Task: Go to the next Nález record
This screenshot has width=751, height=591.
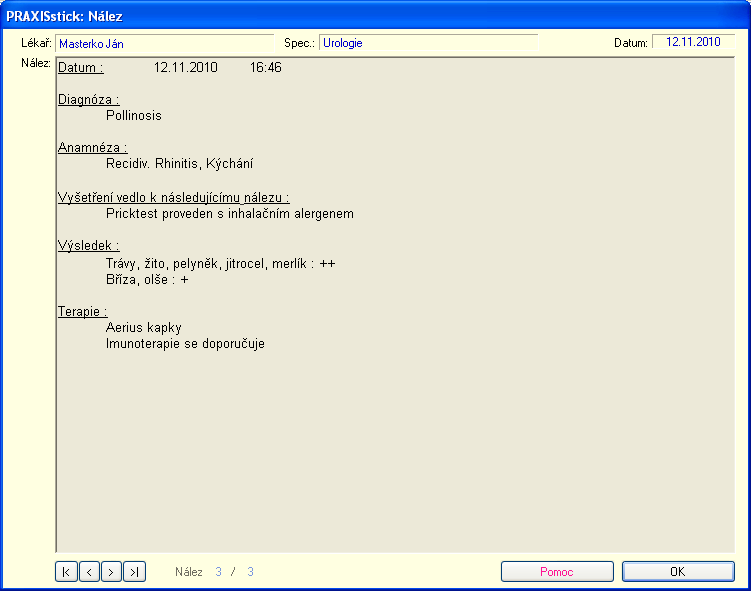Action: tap(111, 571)
